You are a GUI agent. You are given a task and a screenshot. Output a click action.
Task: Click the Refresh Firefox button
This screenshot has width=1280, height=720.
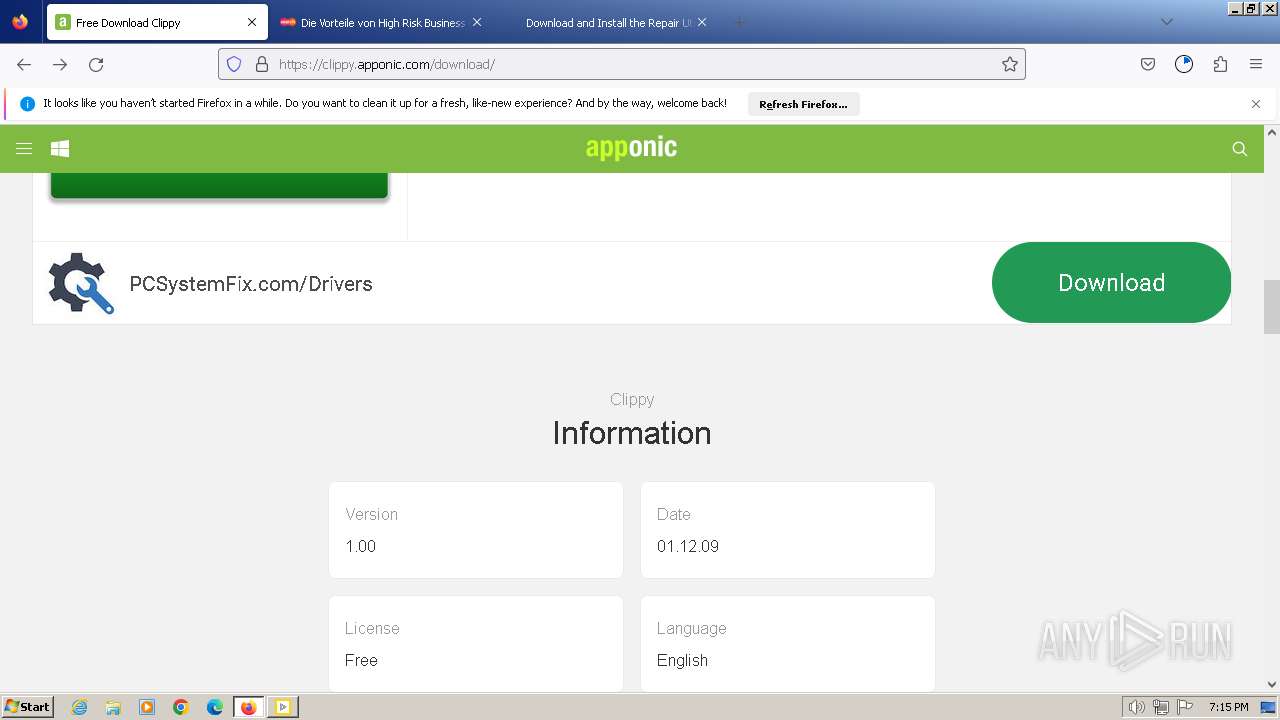pos(803,104)
